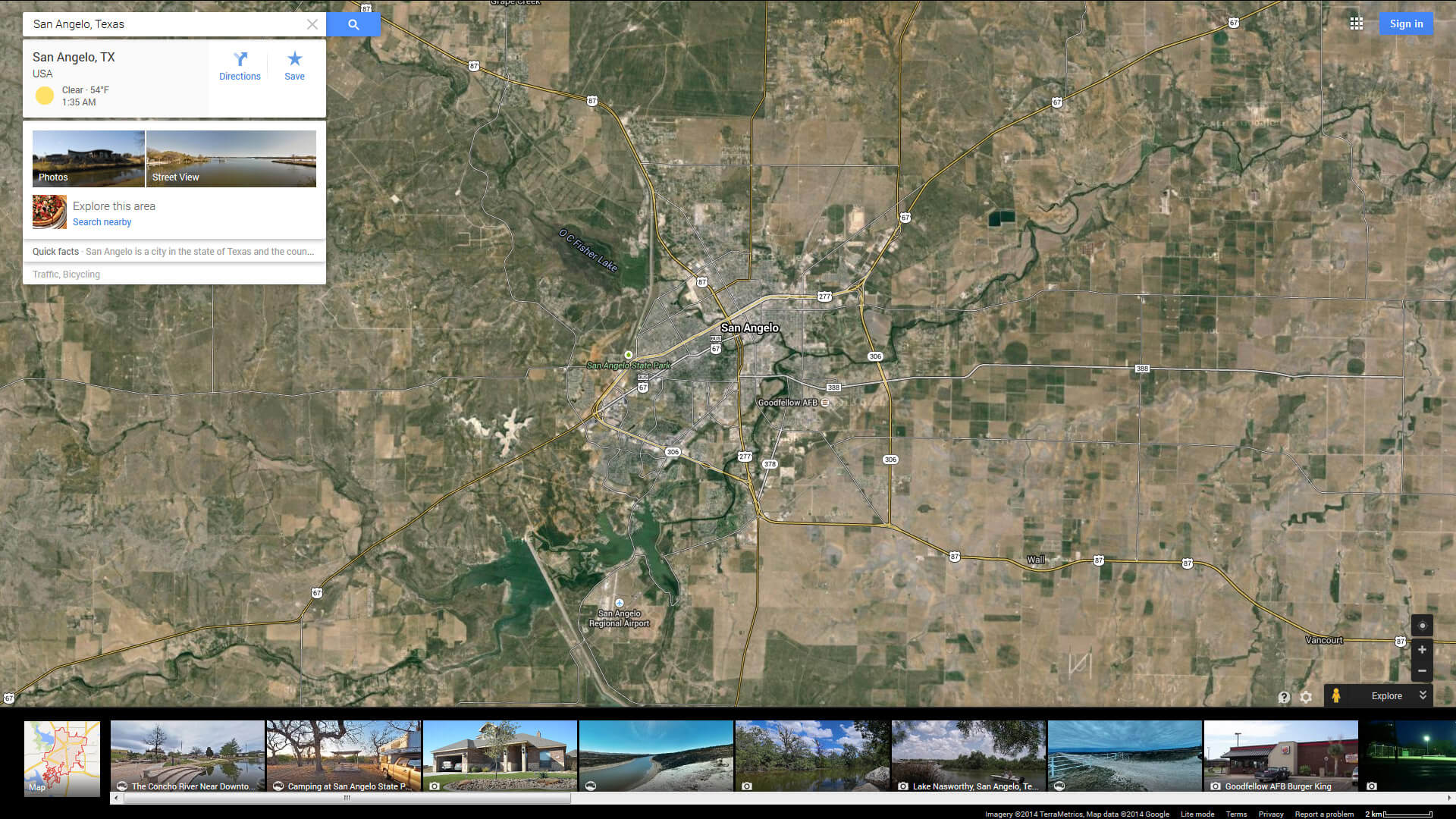Collapse the Explore imagery panel

coord(1423,695)
